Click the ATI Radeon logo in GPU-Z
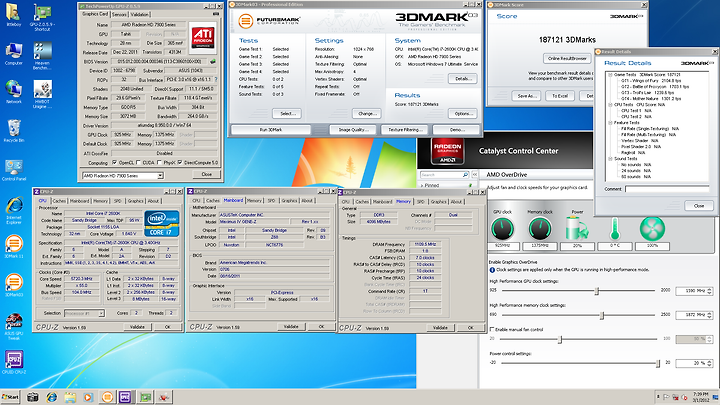720x405 pixels. click(202, 38)
